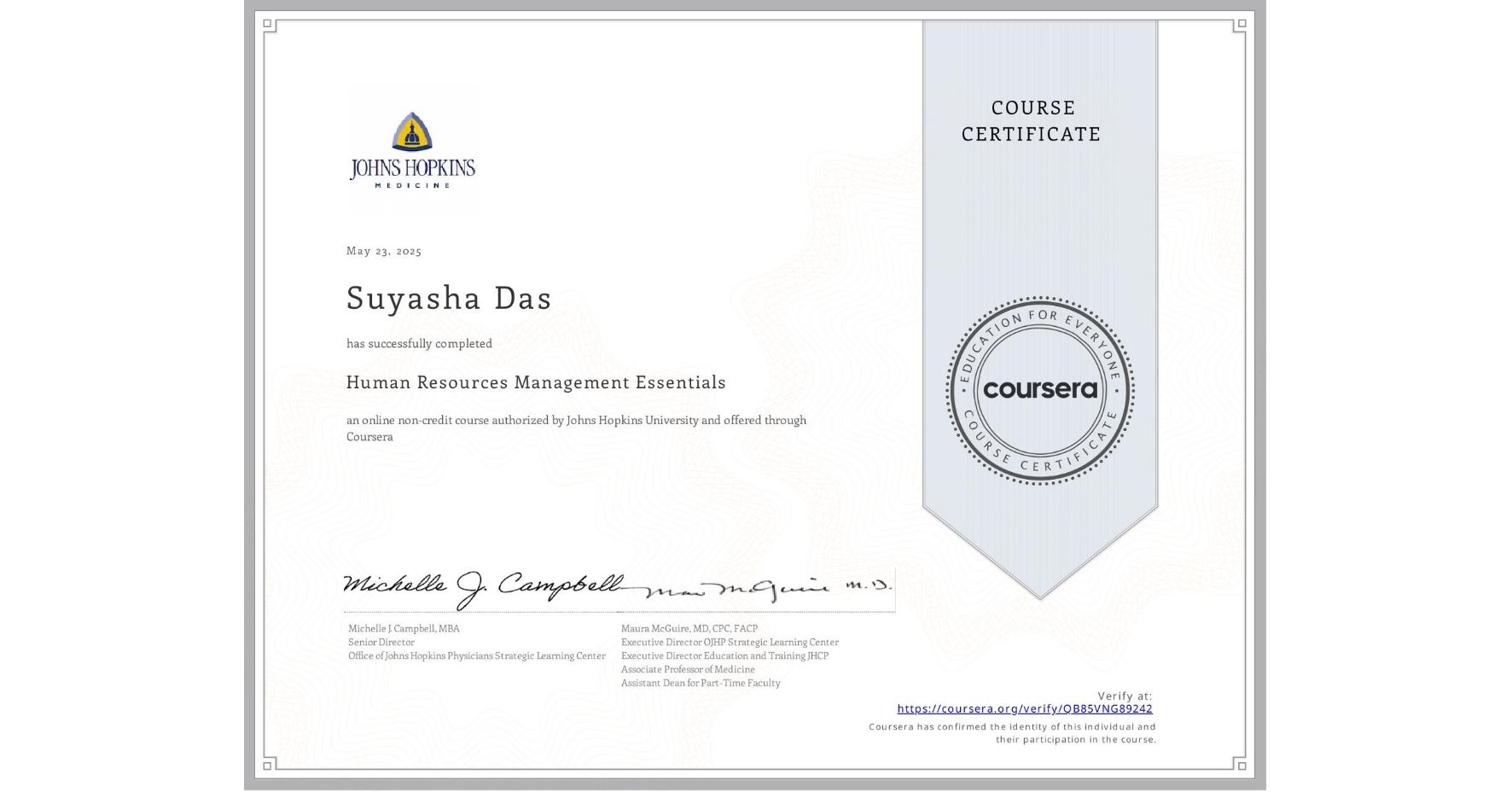Select the date May 23, 2025
Image resolution: width=1512 pixels, height=792 pixels.
click(x=384, y=251)
